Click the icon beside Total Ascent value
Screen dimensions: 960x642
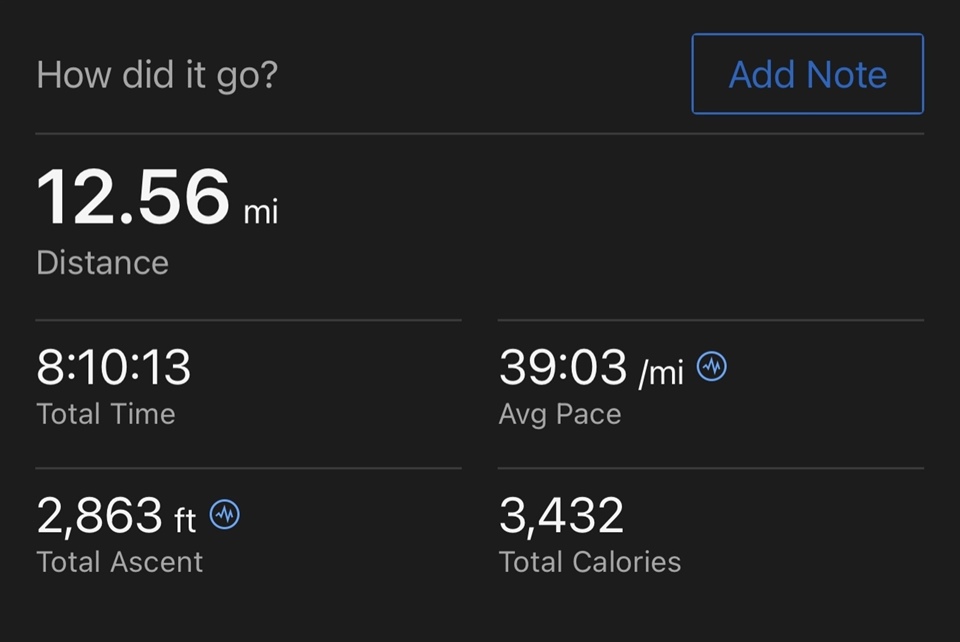[225, 515]
